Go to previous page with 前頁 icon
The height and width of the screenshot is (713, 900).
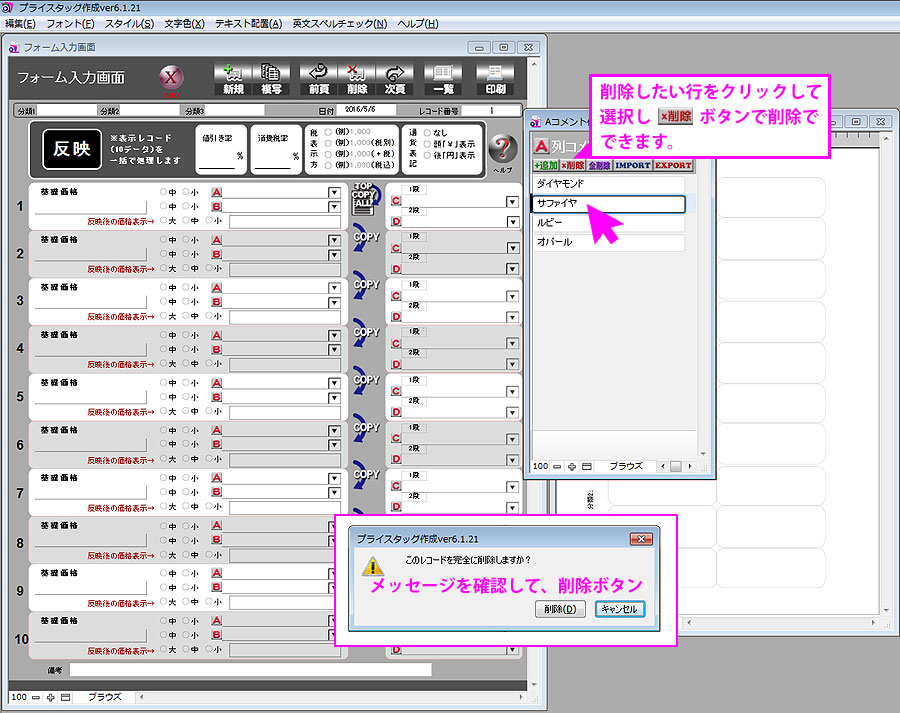pyautogui.click(x=320, y=80)
